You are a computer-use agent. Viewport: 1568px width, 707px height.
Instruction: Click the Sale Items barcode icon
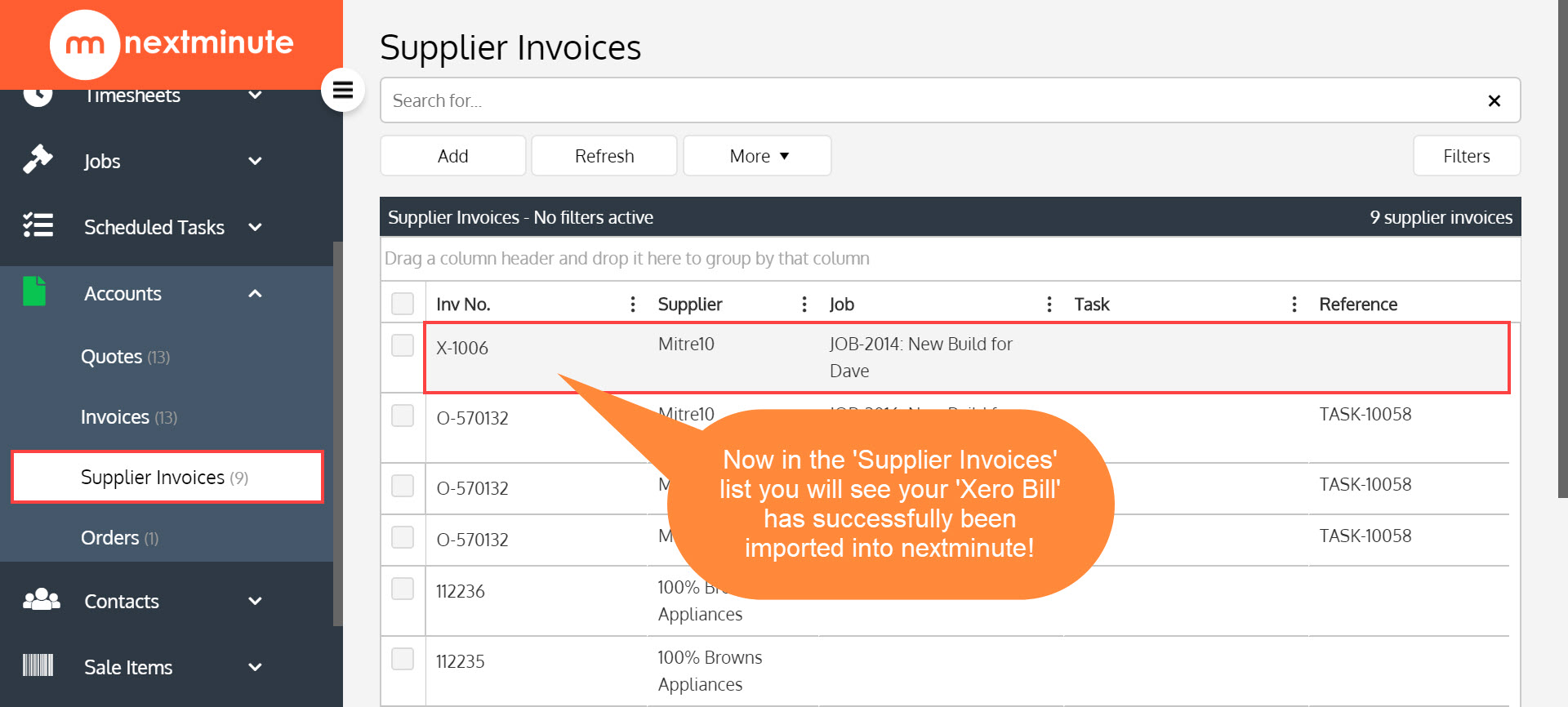coord(38,665)
